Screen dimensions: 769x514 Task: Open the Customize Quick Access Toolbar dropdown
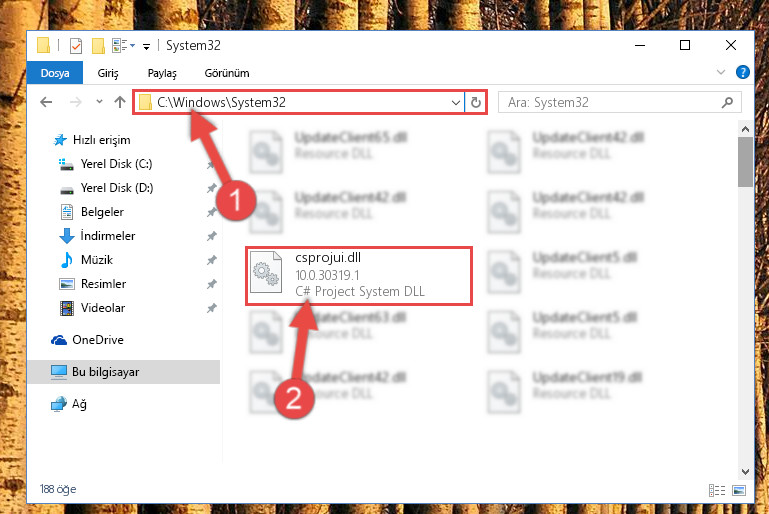[146, 47]
